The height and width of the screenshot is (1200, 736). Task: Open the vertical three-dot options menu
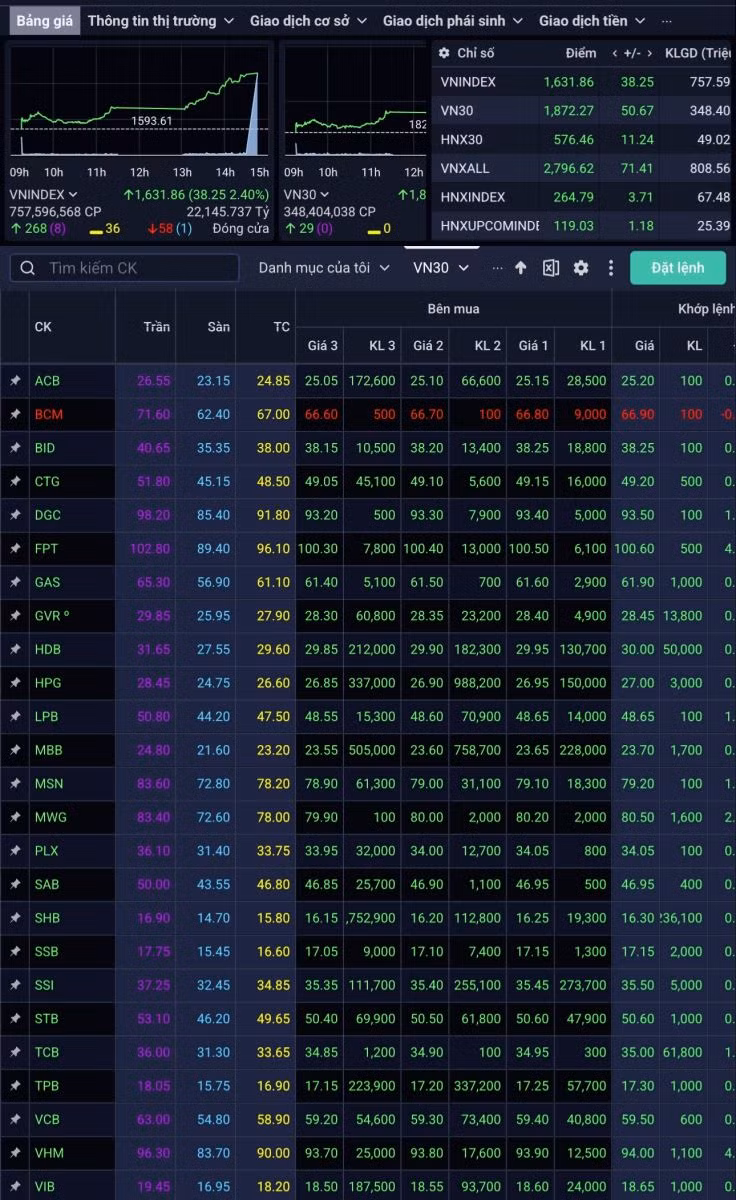[x=610, y=268]
